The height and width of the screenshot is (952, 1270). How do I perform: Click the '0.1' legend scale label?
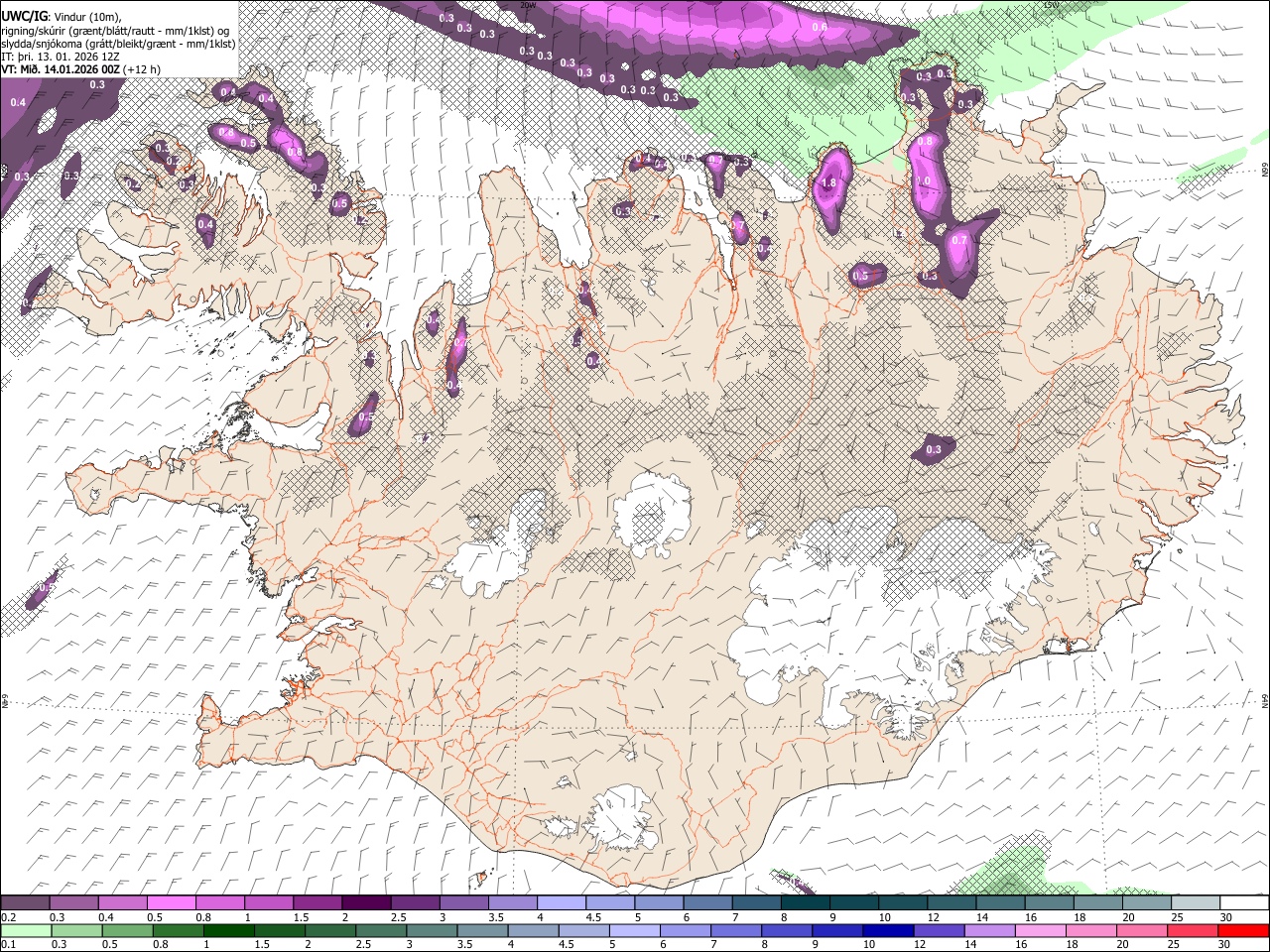click(10, 944)
